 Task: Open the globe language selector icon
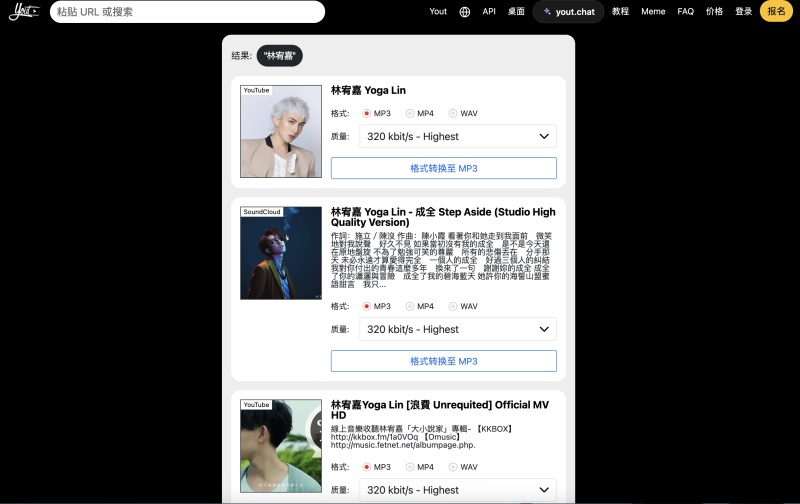click(464, 12)
